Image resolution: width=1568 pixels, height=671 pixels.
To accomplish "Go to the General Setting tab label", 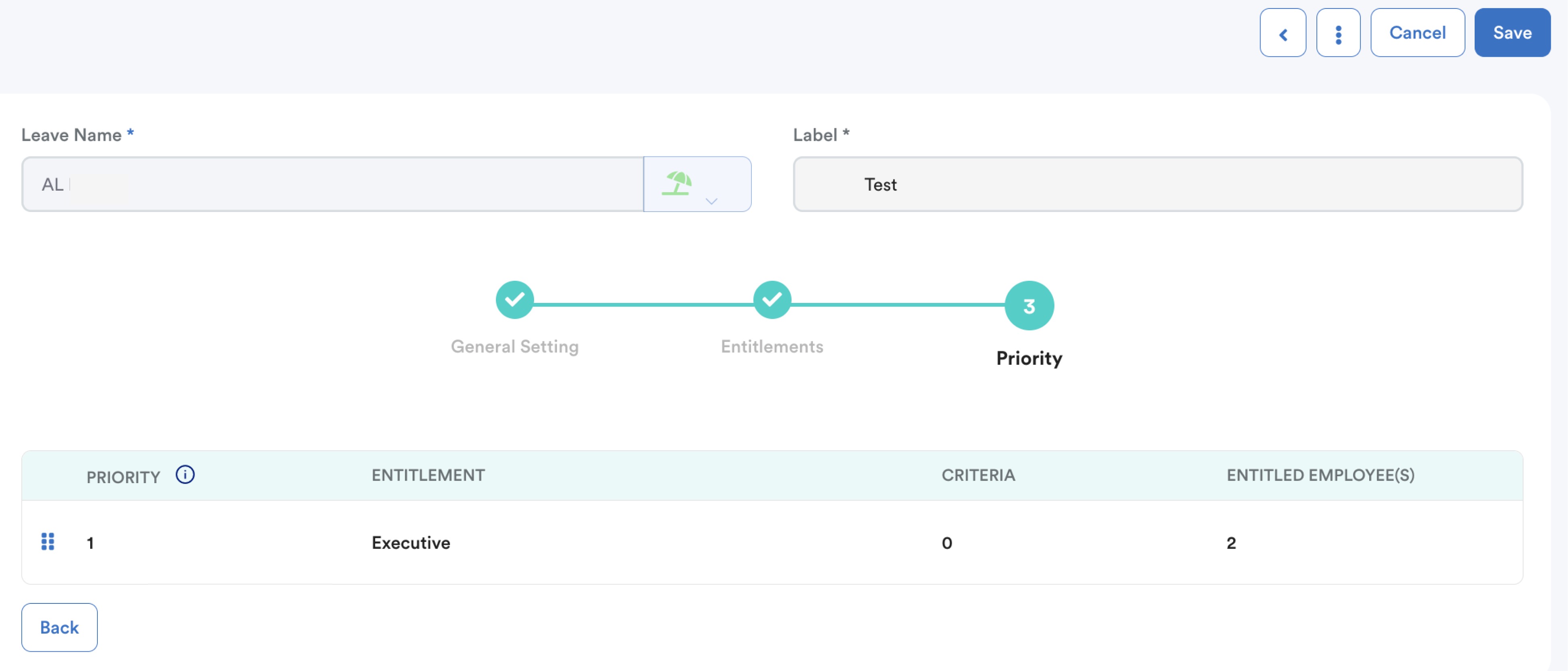I will (x=514, y=346).
